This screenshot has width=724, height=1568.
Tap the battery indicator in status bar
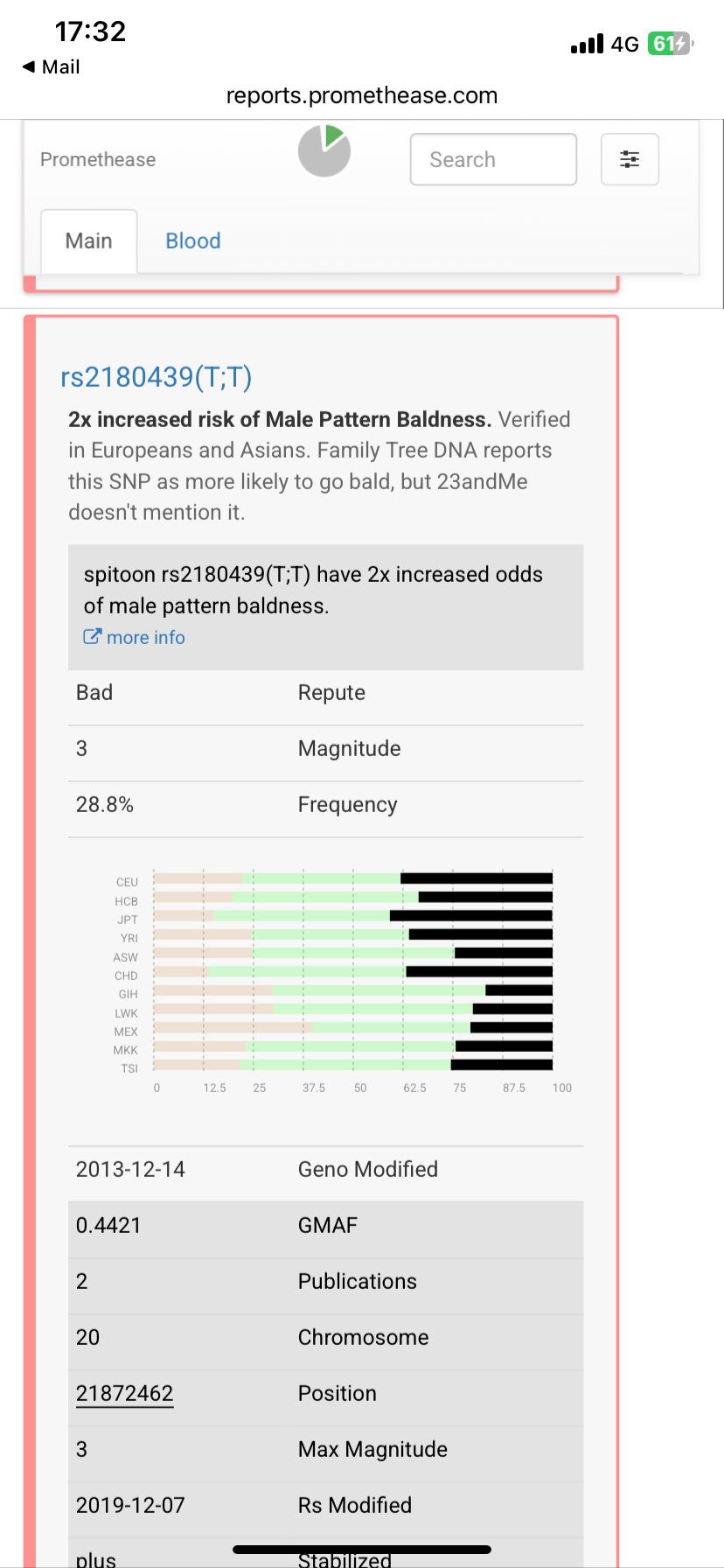670,43
